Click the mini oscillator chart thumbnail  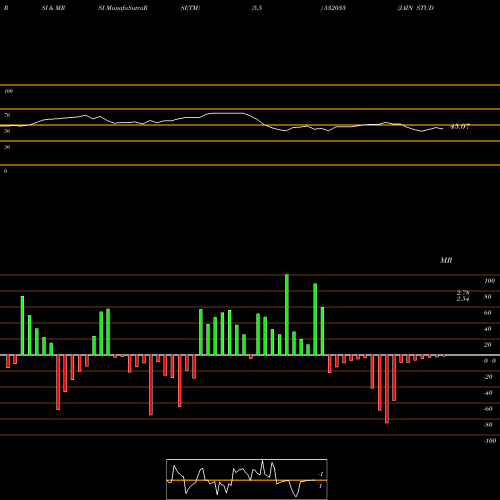point(247,479)
